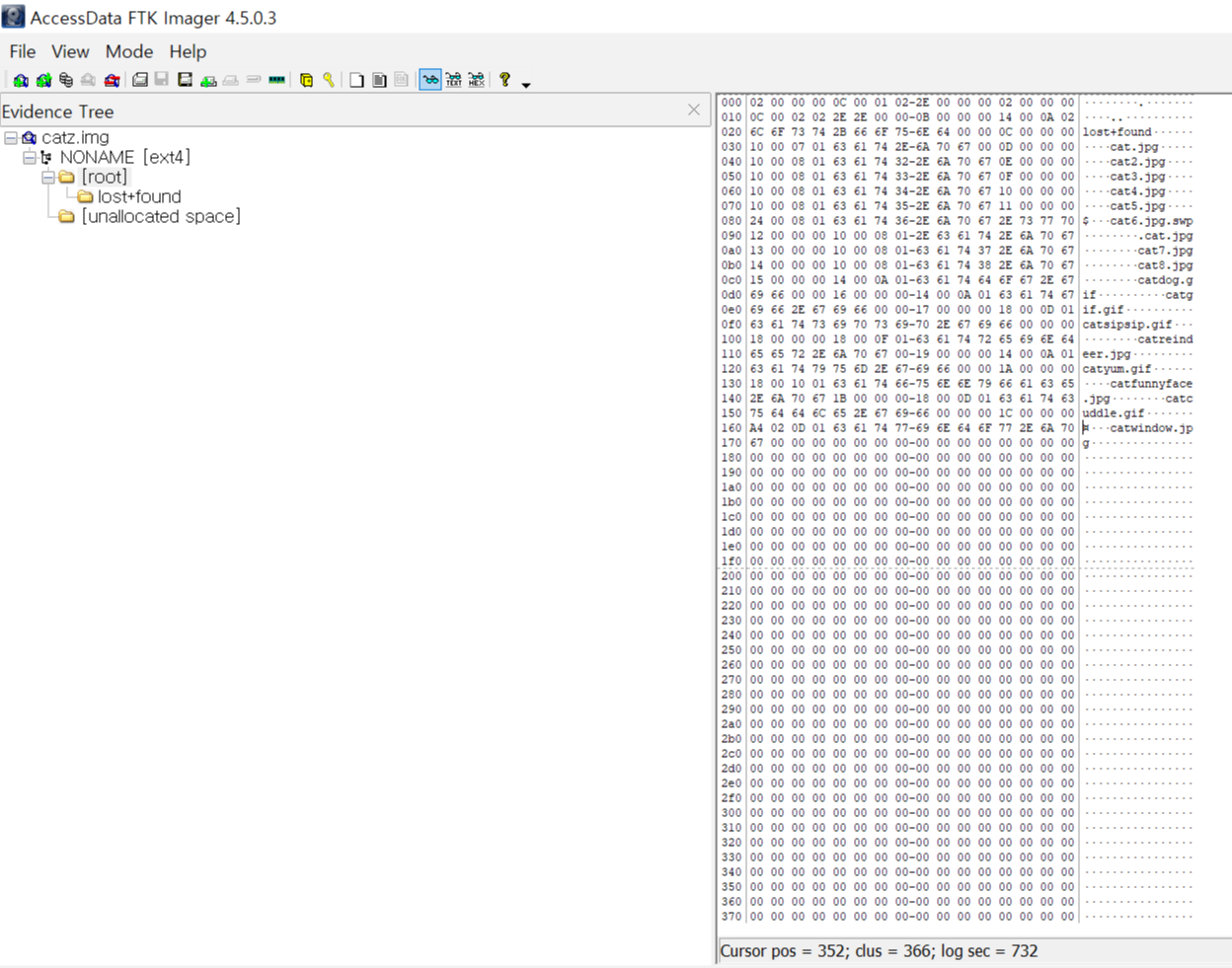Click the Add Evidence Item toolbar icon
Screen dimensions: 1232x968
tap(21, 80)
